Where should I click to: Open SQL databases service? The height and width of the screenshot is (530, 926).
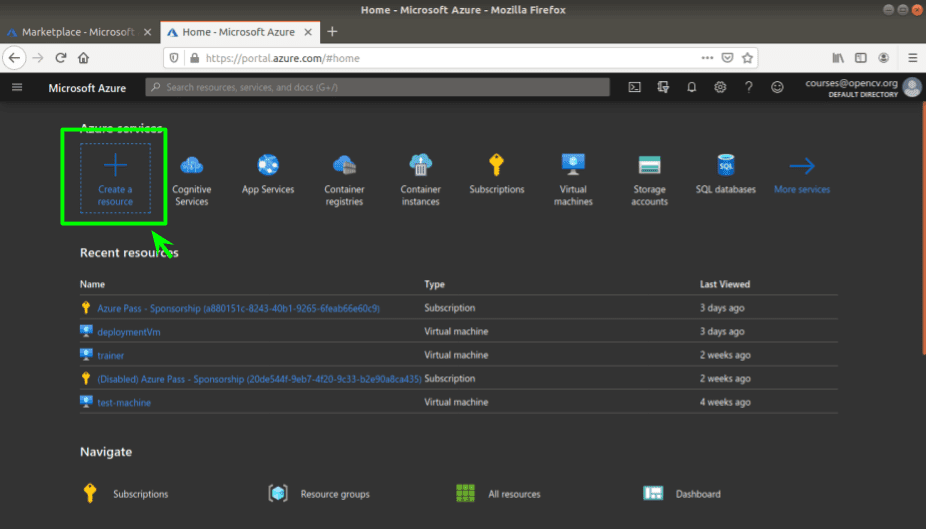(725, 174)
